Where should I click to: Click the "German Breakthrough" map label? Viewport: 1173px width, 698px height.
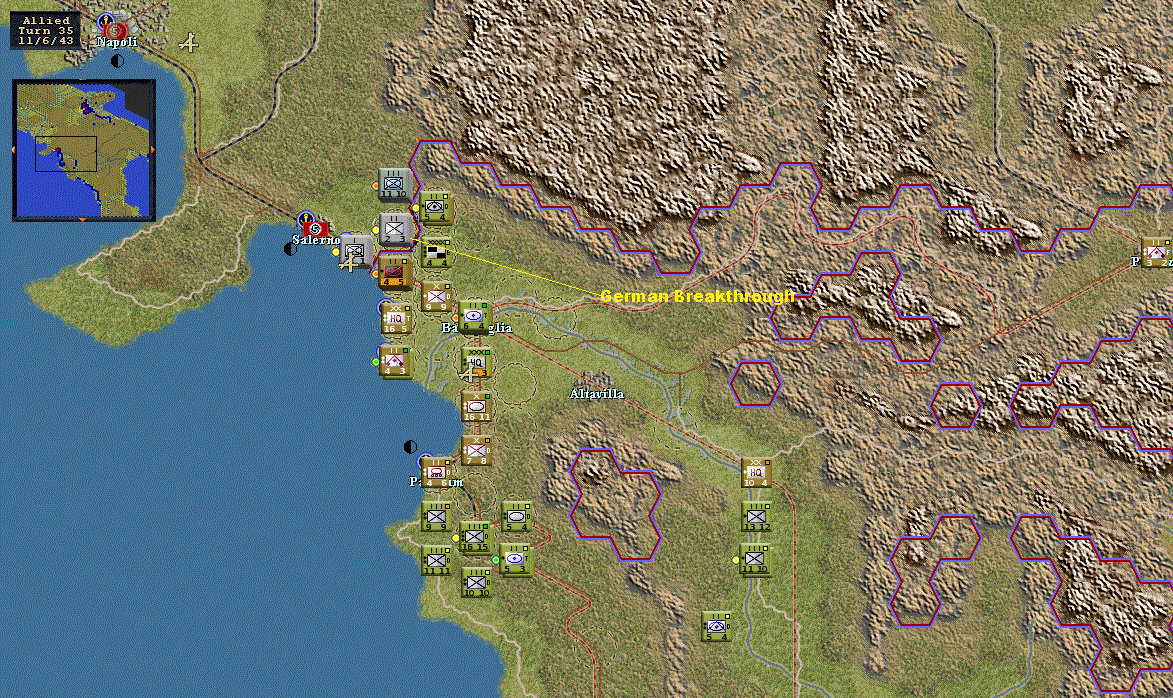(x=697, y=296)
